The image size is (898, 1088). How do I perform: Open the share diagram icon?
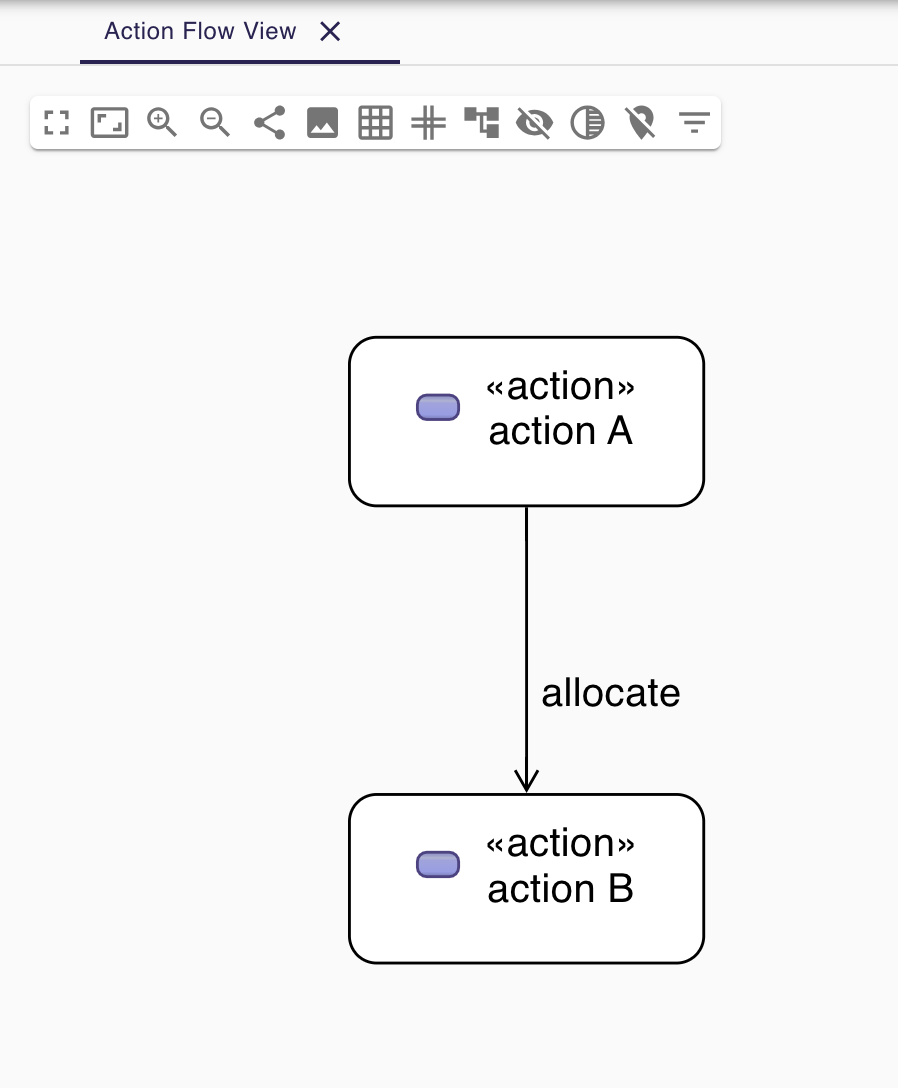click(270, 122)
